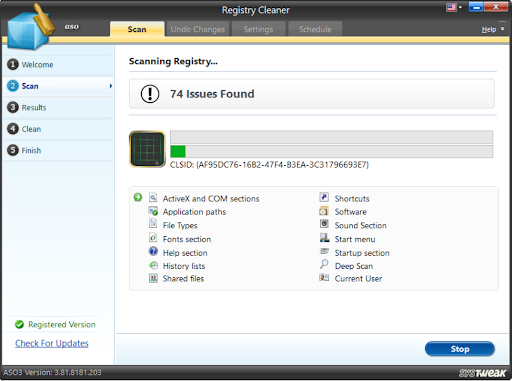Click the Scanning Registry heading

pos(173,61)
